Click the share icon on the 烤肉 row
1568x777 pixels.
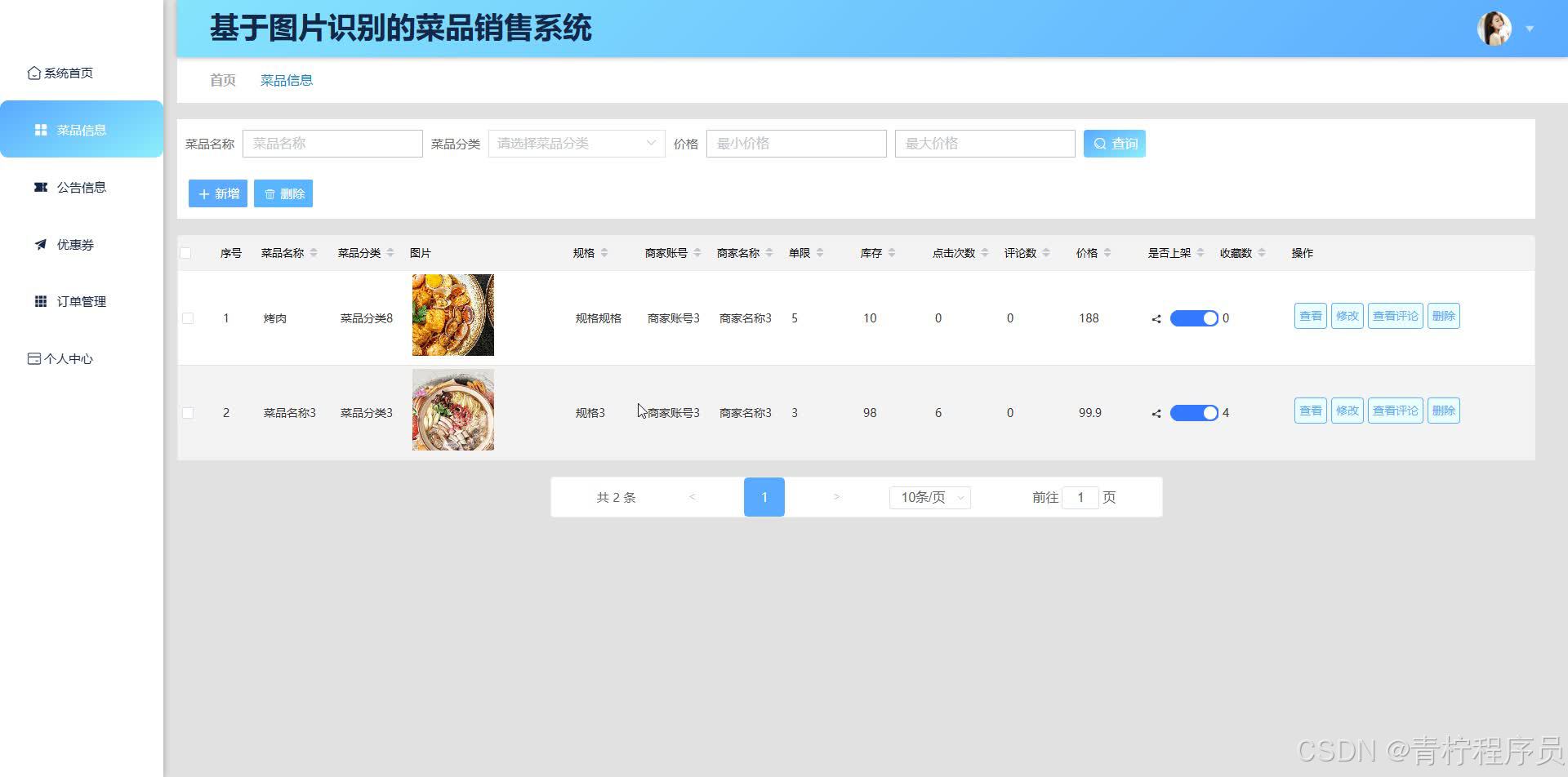1155,318
